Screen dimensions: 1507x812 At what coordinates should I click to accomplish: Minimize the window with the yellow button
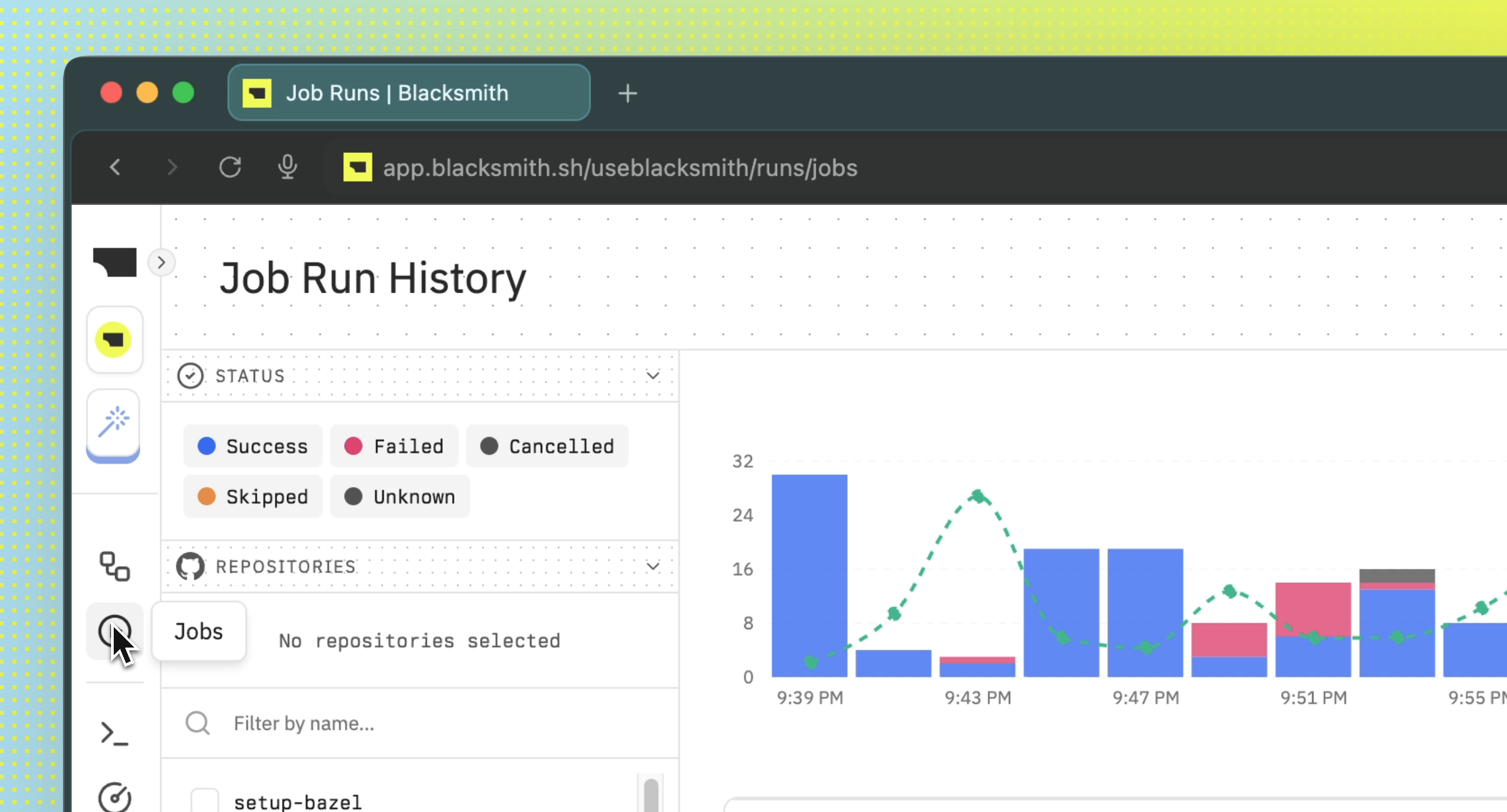(x=147, y=92)
